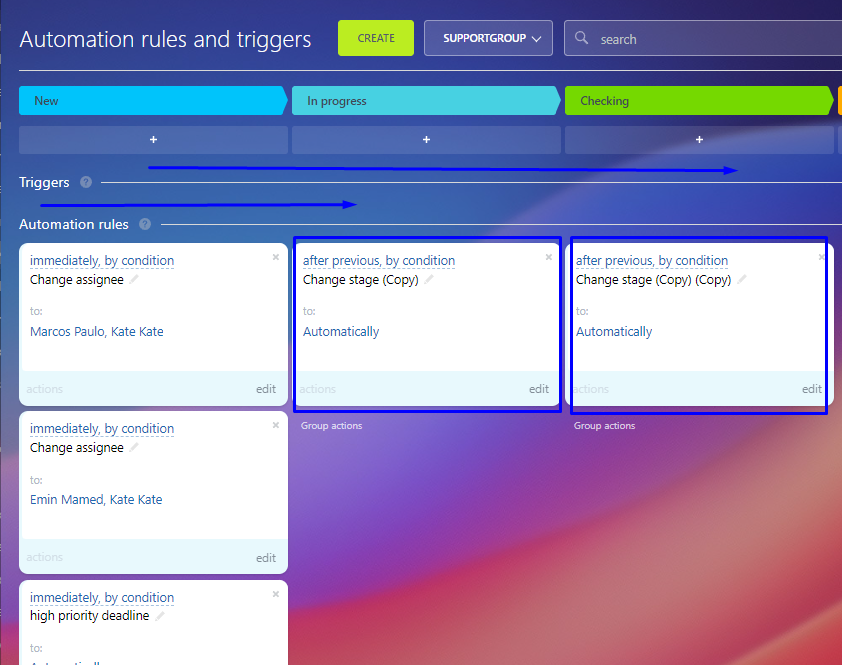Remove the Emin Mamed Change assignee rule
The image size is (842, 665).
pyautogui.click(x=276, y=425)
